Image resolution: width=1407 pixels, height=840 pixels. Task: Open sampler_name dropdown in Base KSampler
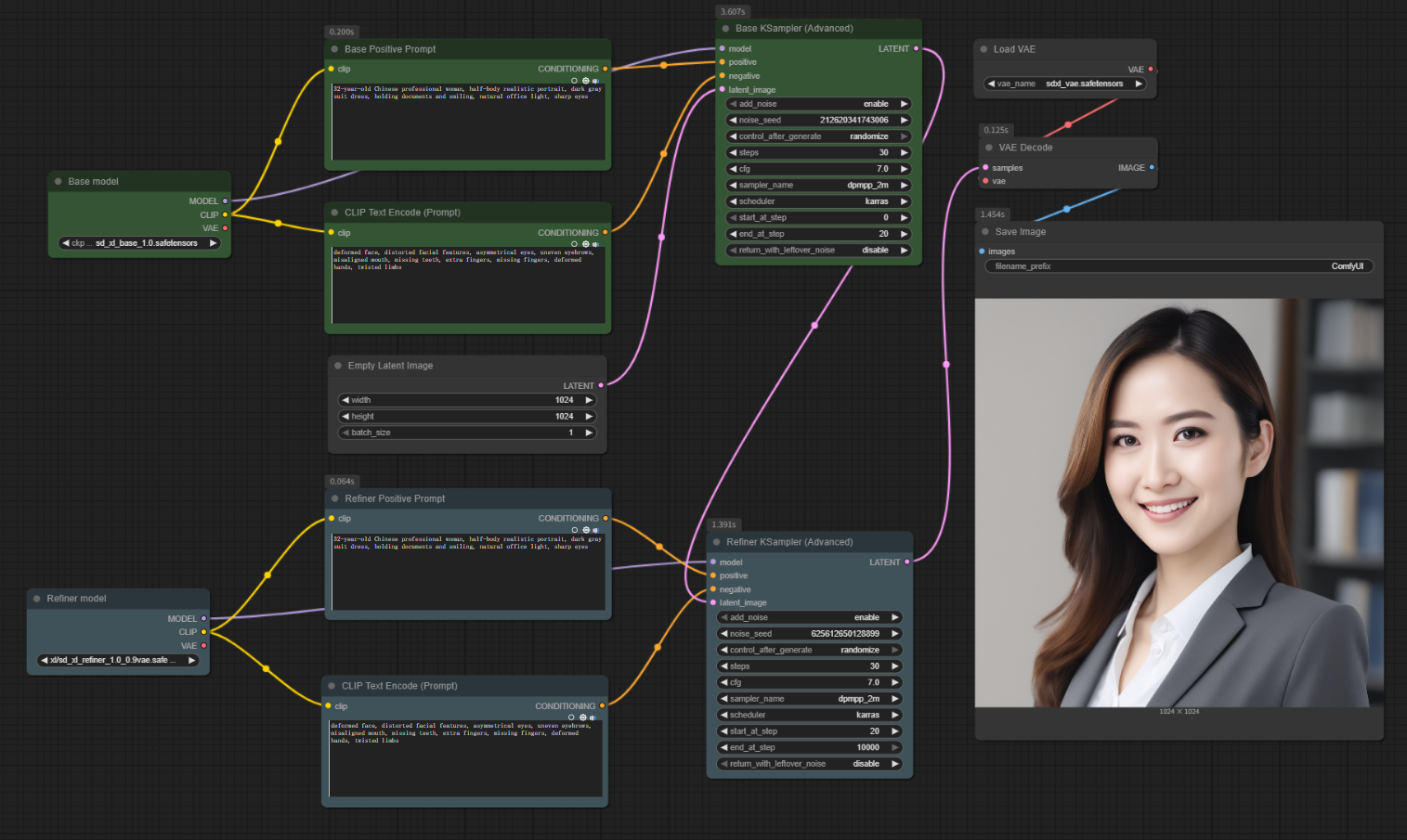[817, 185]
